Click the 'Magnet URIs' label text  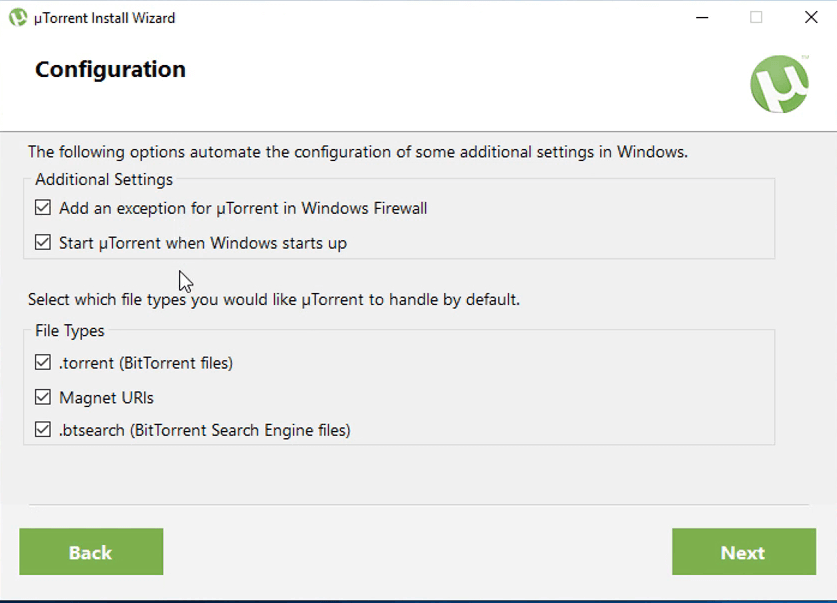(x=106, y=397)
